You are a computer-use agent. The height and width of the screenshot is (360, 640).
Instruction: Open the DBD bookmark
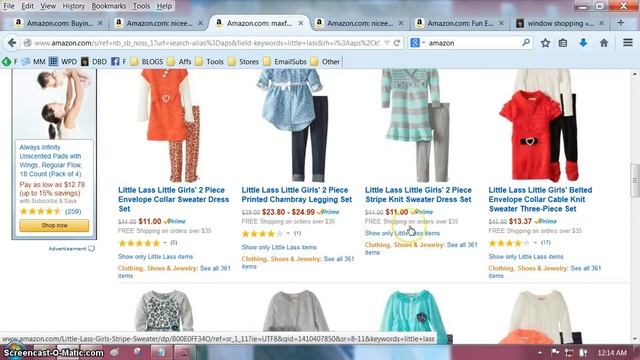pos(94,62)
